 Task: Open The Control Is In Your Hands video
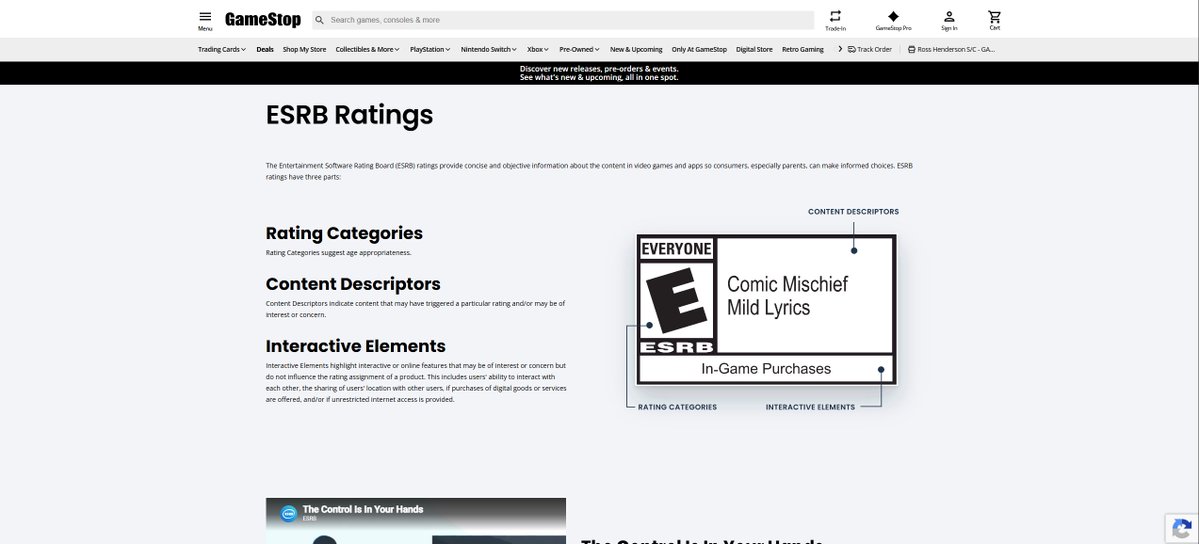point(416,521)
